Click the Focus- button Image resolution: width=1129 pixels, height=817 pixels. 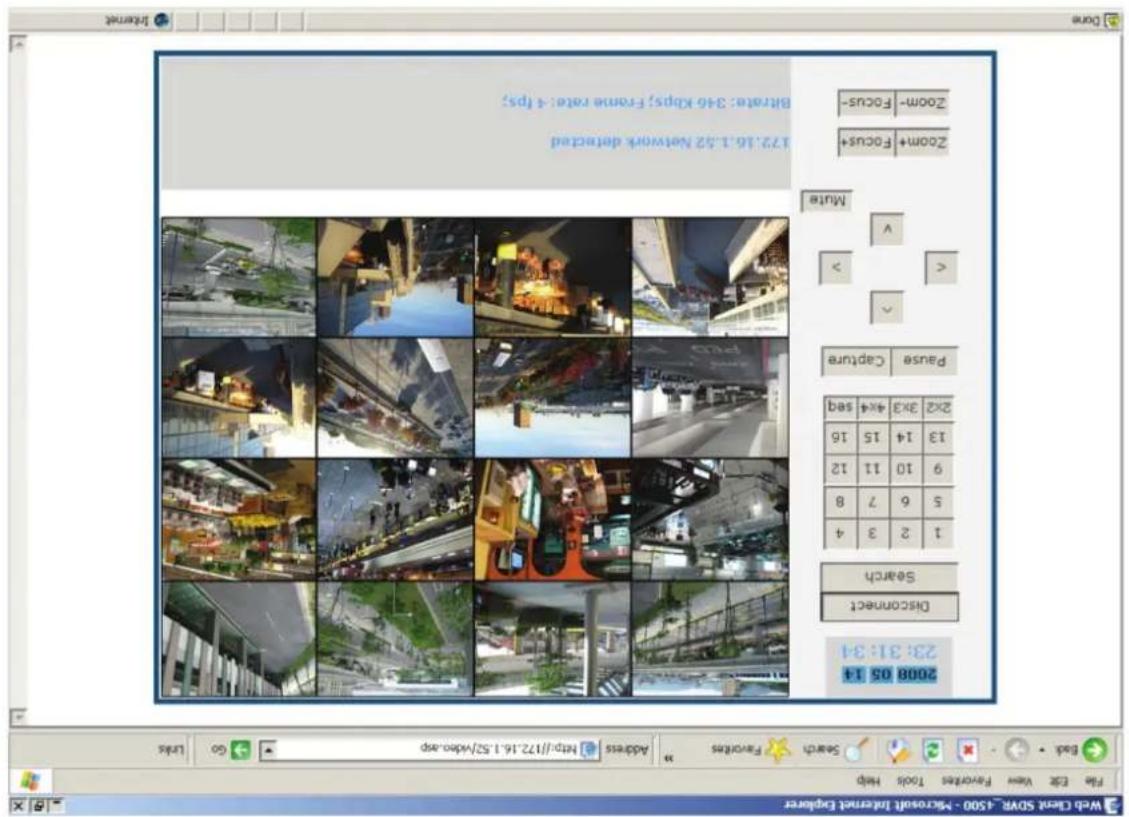[866, 103]
